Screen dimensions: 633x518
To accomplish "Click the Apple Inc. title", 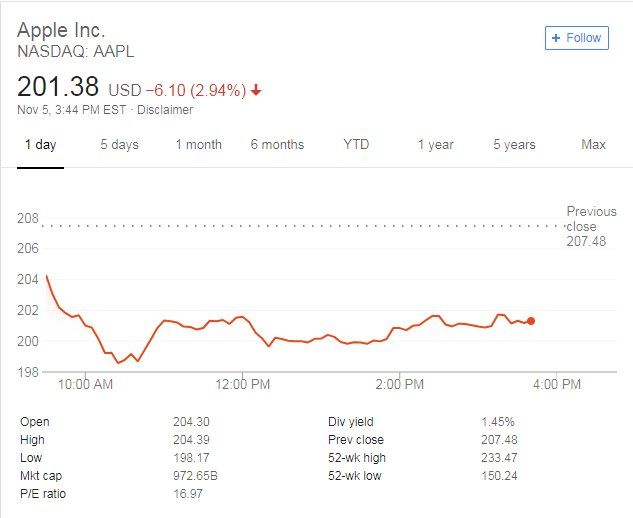I will point(61,29).
